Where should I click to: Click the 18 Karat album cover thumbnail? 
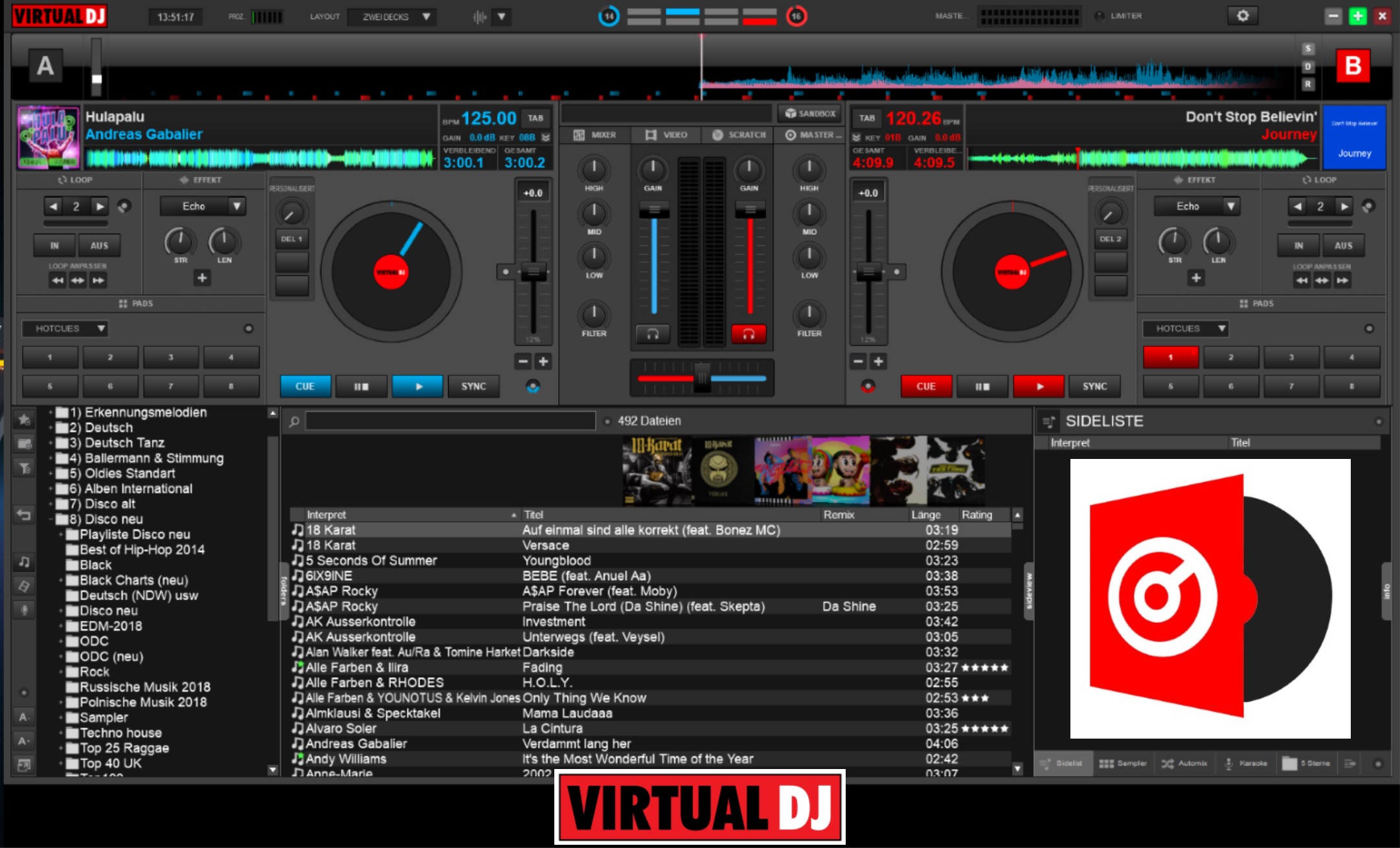[x=657, y=471]
